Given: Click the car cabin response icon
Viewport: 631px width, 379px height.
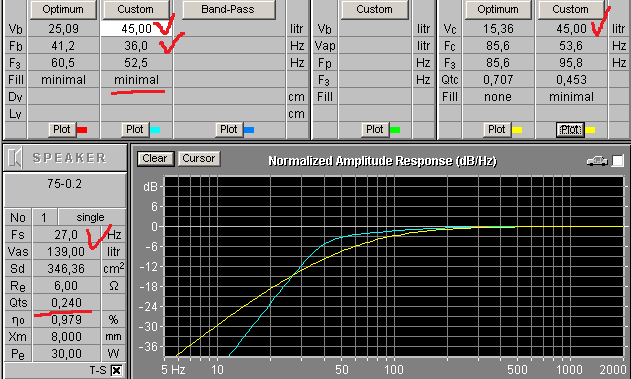Looking at the screenshot, I should (x=597, y=161).
